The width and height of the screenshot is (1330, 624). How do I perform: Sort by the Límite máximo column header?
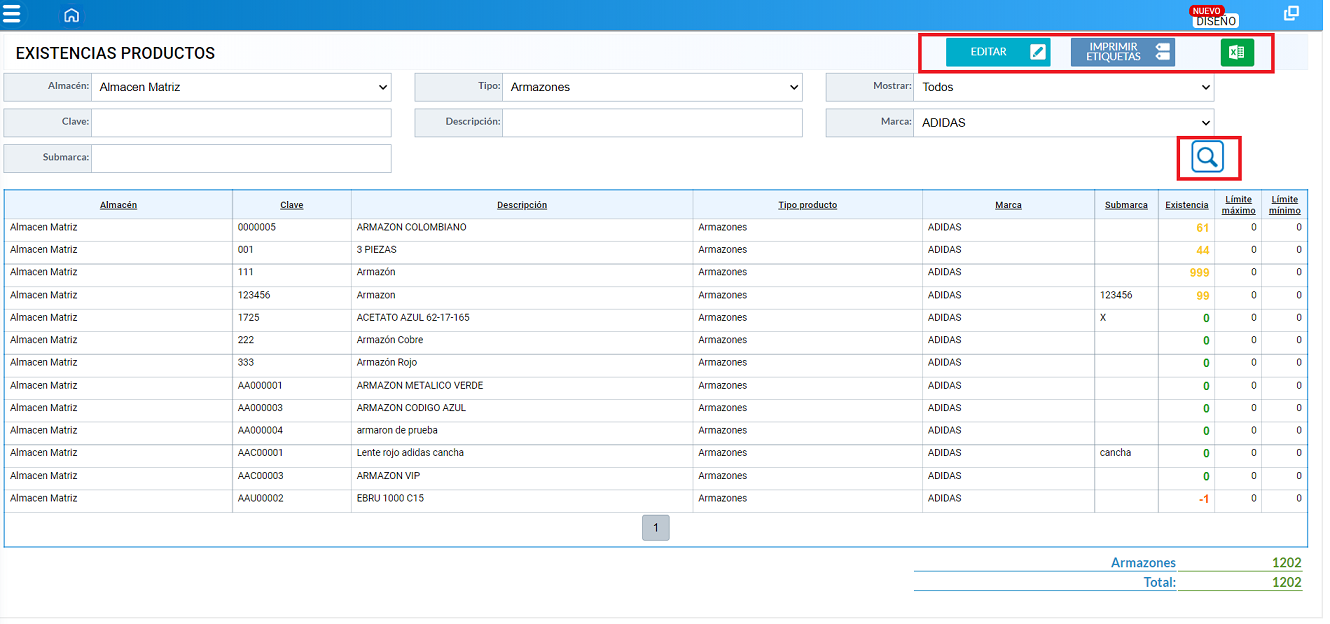(x=1238, y=205)
